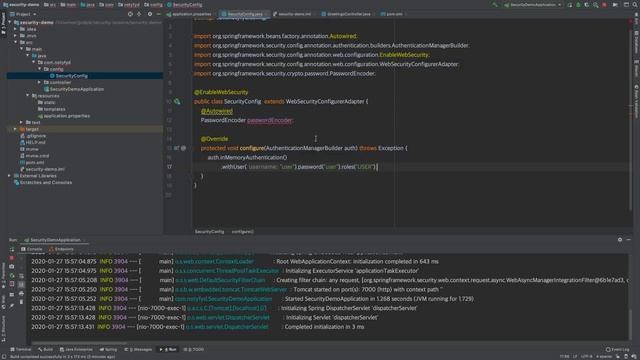Open the TODO tool window
Viewport: 640px width, 360px height.
pyautogui.click(x=194, y=349)
